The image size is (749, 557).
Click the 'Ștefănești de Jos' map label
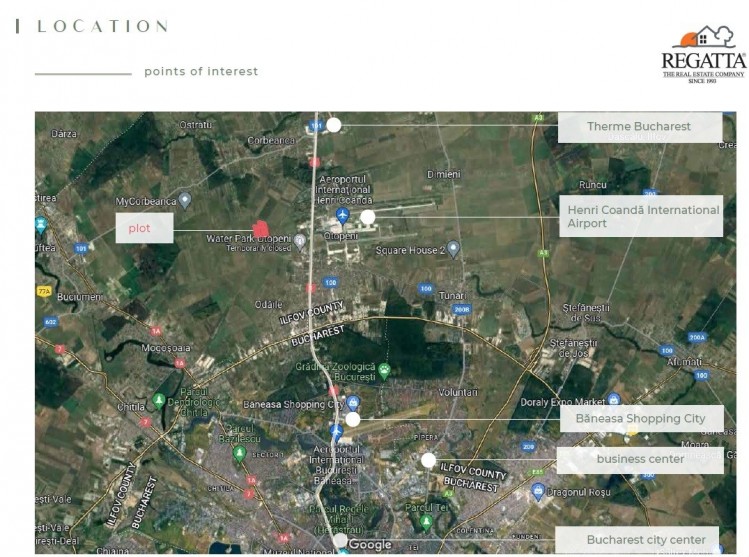574,348
